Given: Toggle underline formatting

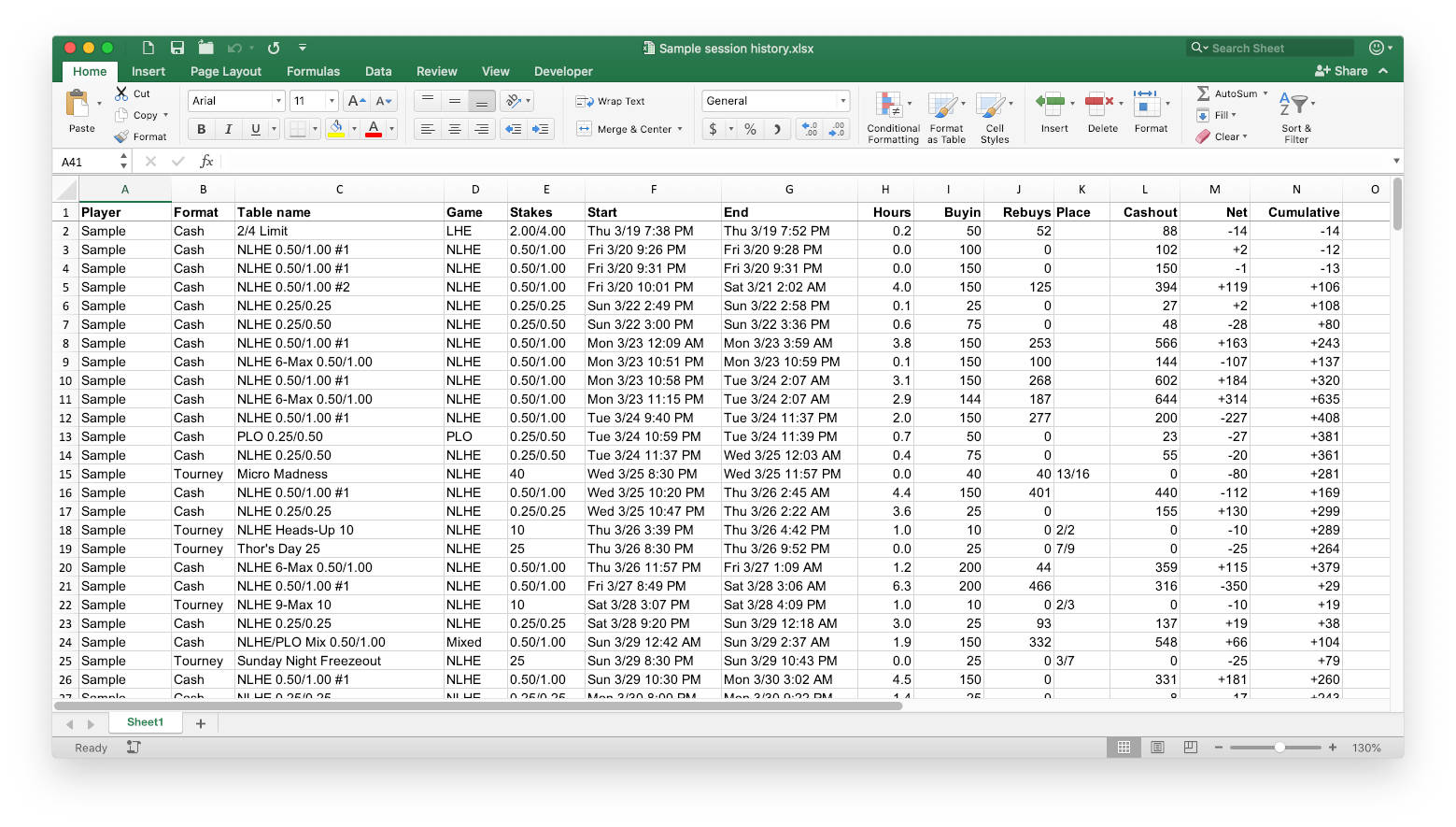Looking at the screenshot, I should pos(253,129).
